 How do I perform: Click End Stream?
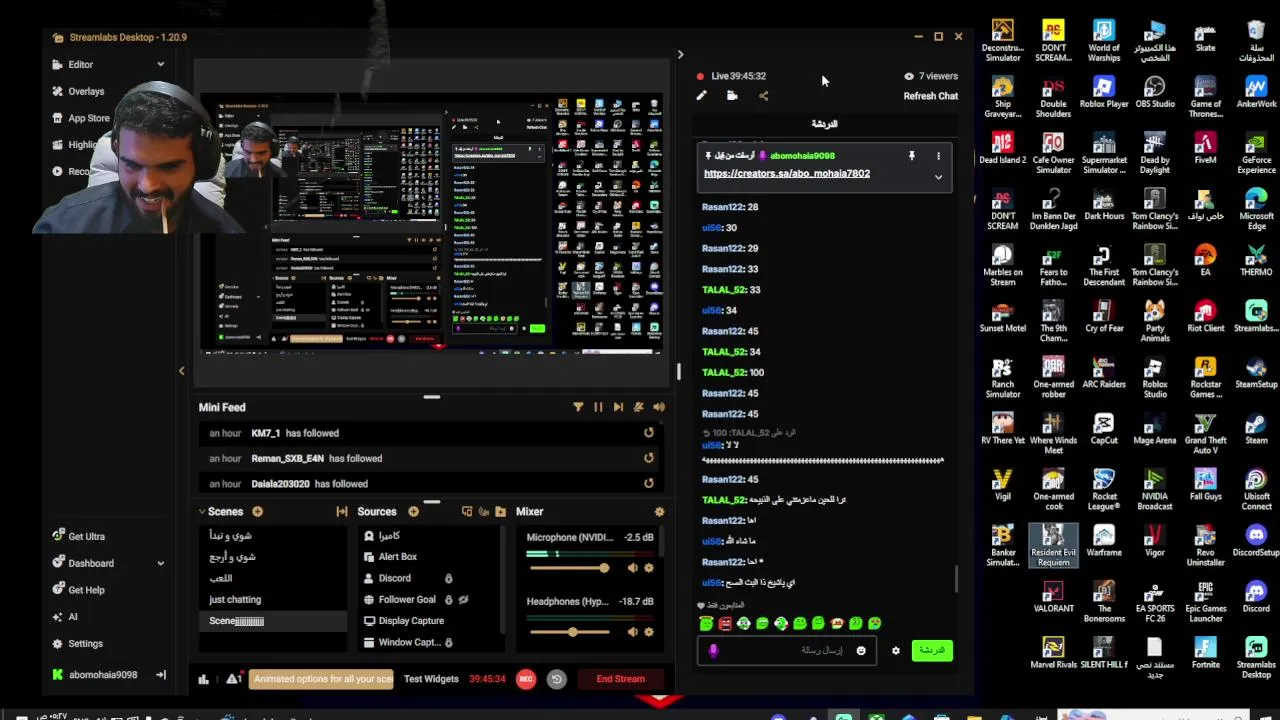(620, 679)
